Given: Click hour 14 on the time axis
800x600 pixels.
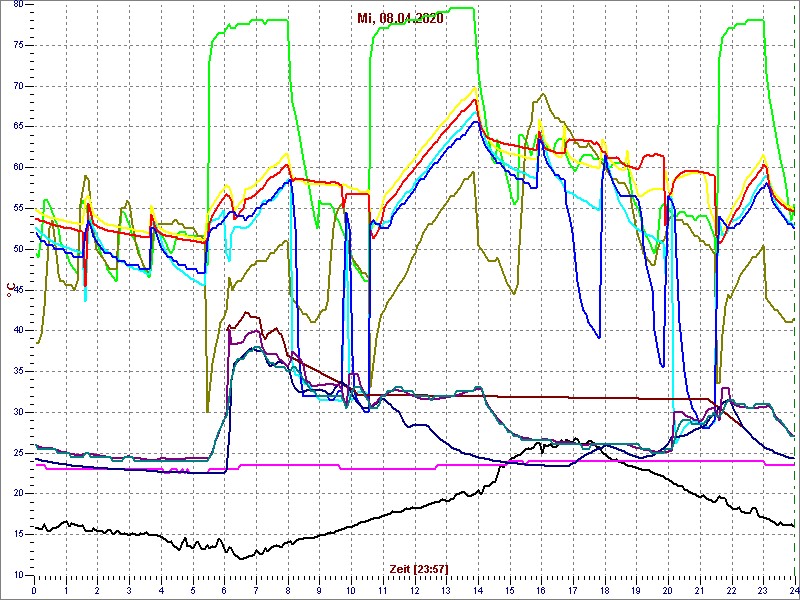Looking at the screenshot, I should (x=478, y=590).
